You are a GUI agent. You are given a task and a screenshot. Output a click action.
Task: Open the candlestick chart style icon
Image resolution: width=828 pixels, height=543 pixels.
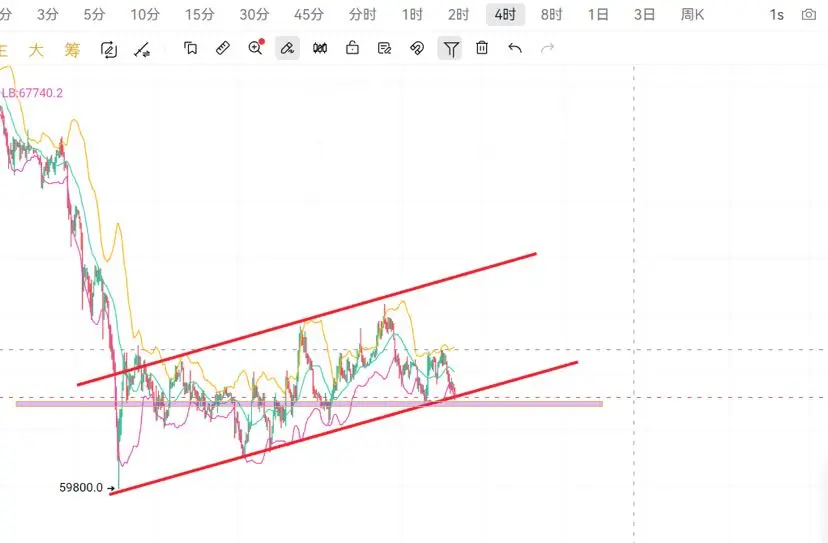(320, 49)
